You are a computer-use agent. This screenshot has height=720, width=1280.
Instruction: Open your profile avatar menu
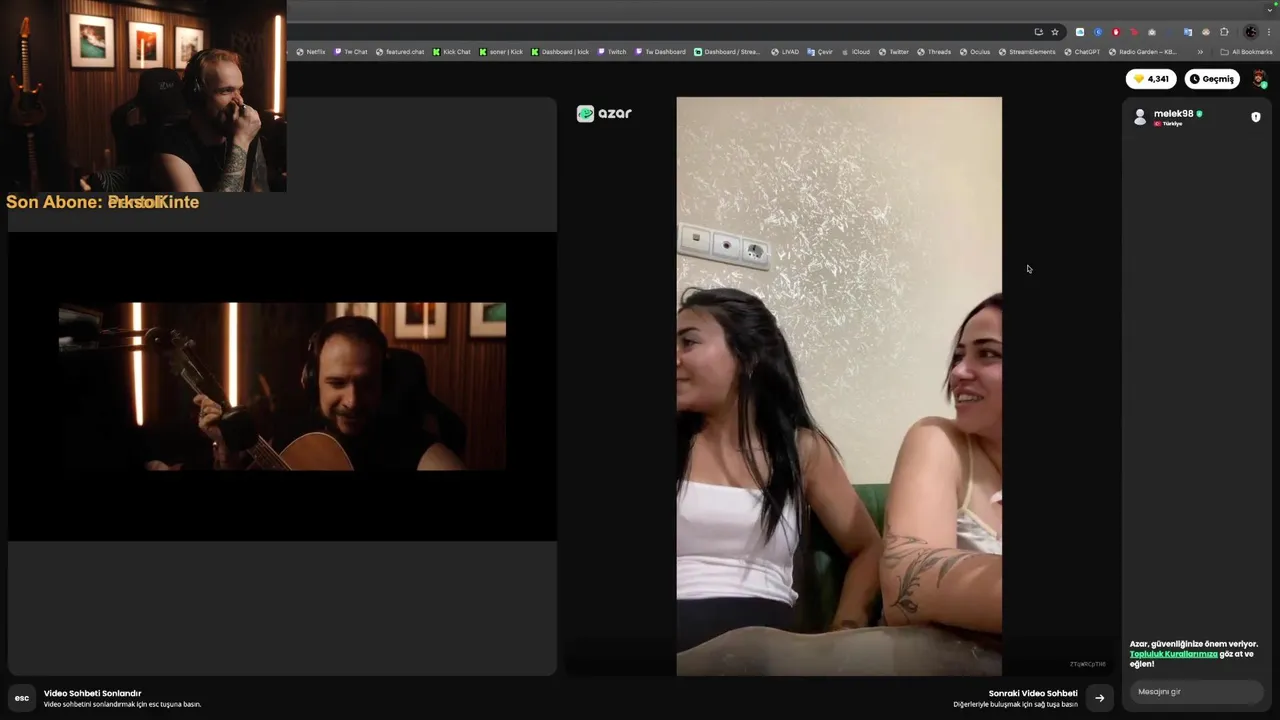1260,79
